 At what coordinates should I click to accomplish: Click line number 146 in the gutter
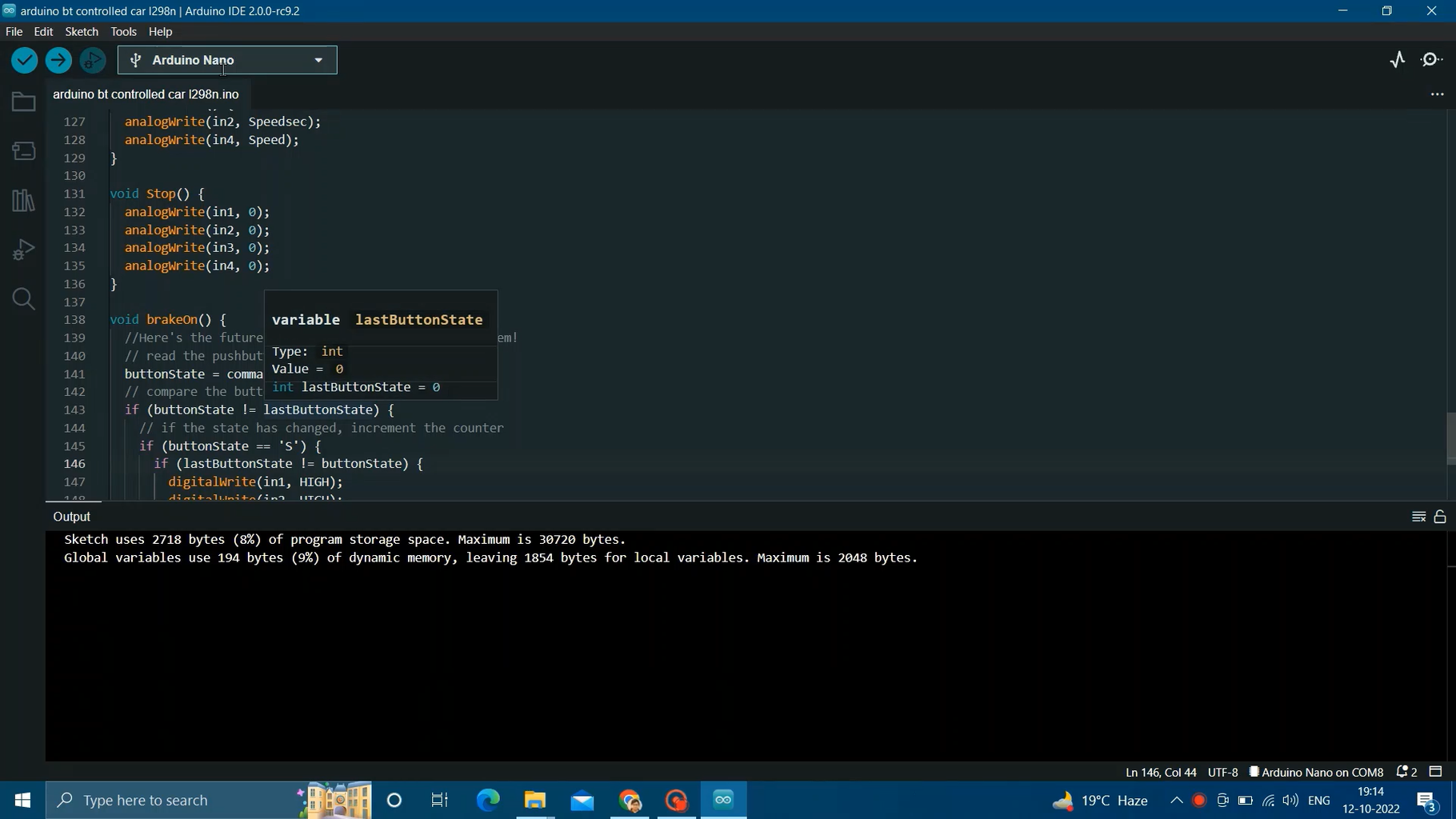pyautogui.click(x=74, y=464)
